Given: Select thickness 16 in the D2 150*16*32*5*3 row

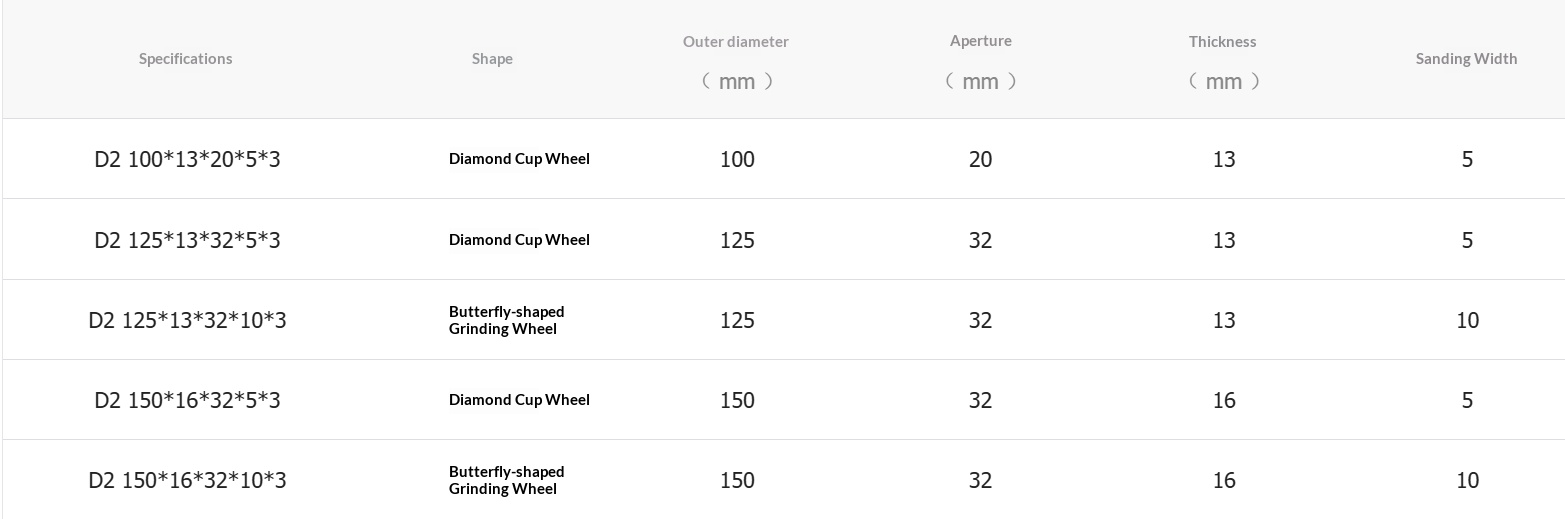Looking at the screenshot, I should click(1224, 400).
